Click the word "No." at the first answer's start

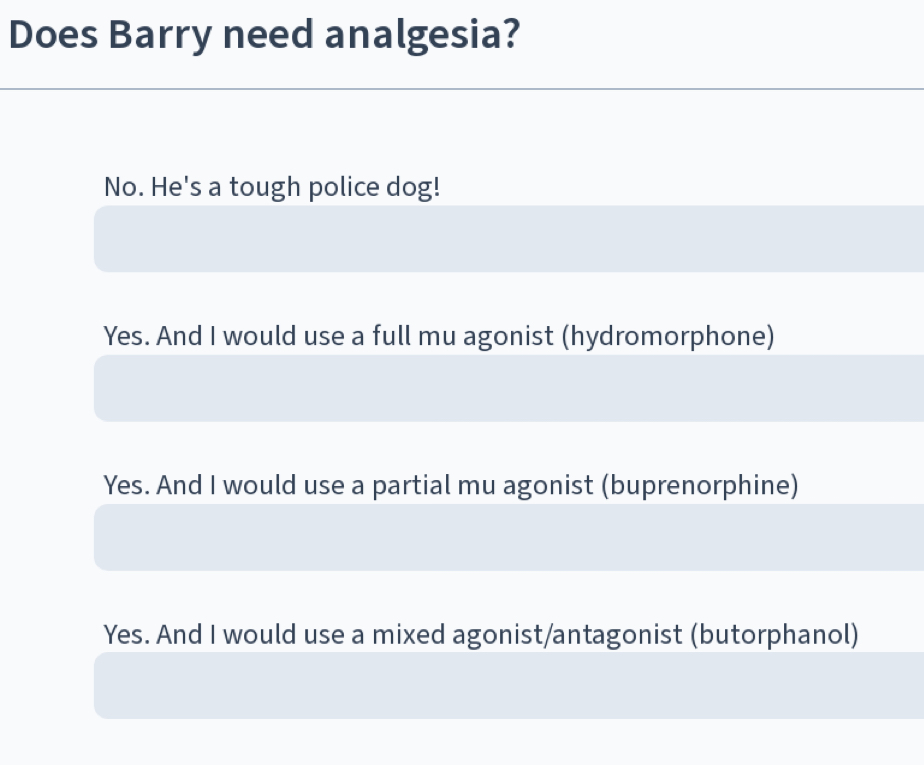pos(123,188)
